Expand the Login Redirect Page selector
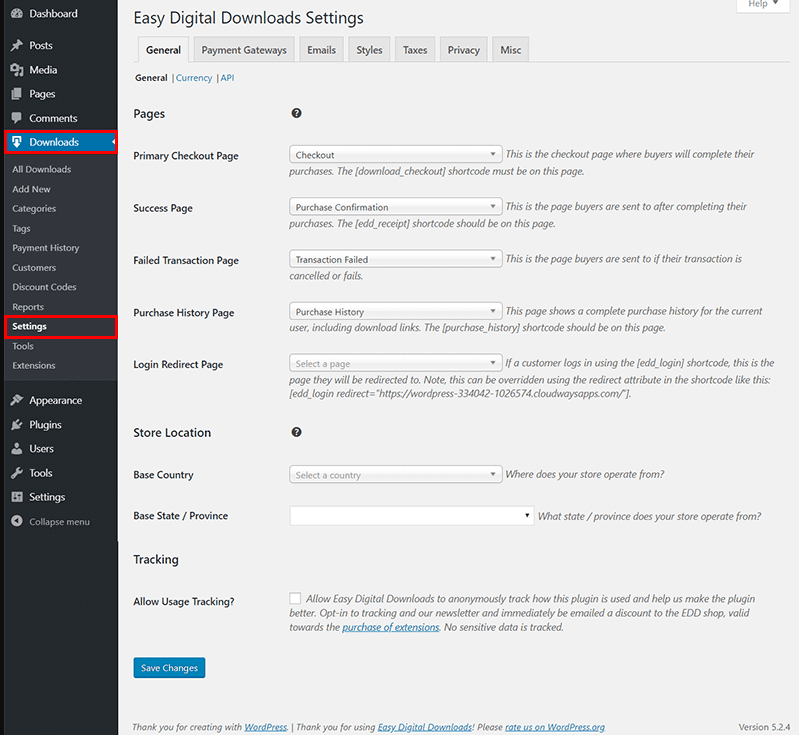The height and width of the screenshot is (735, 799). (x=395, y=364)
